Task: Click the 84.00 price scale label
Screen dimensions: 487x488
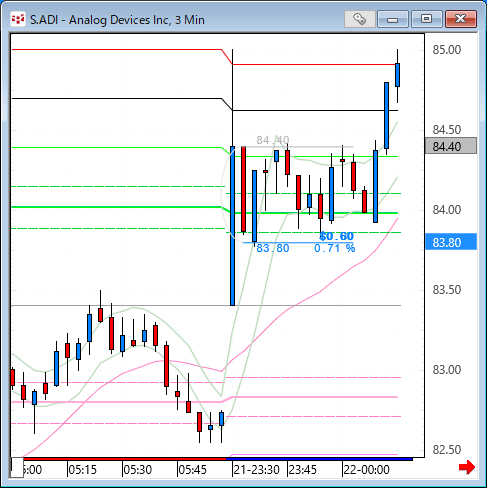Action: click(447, 210)
